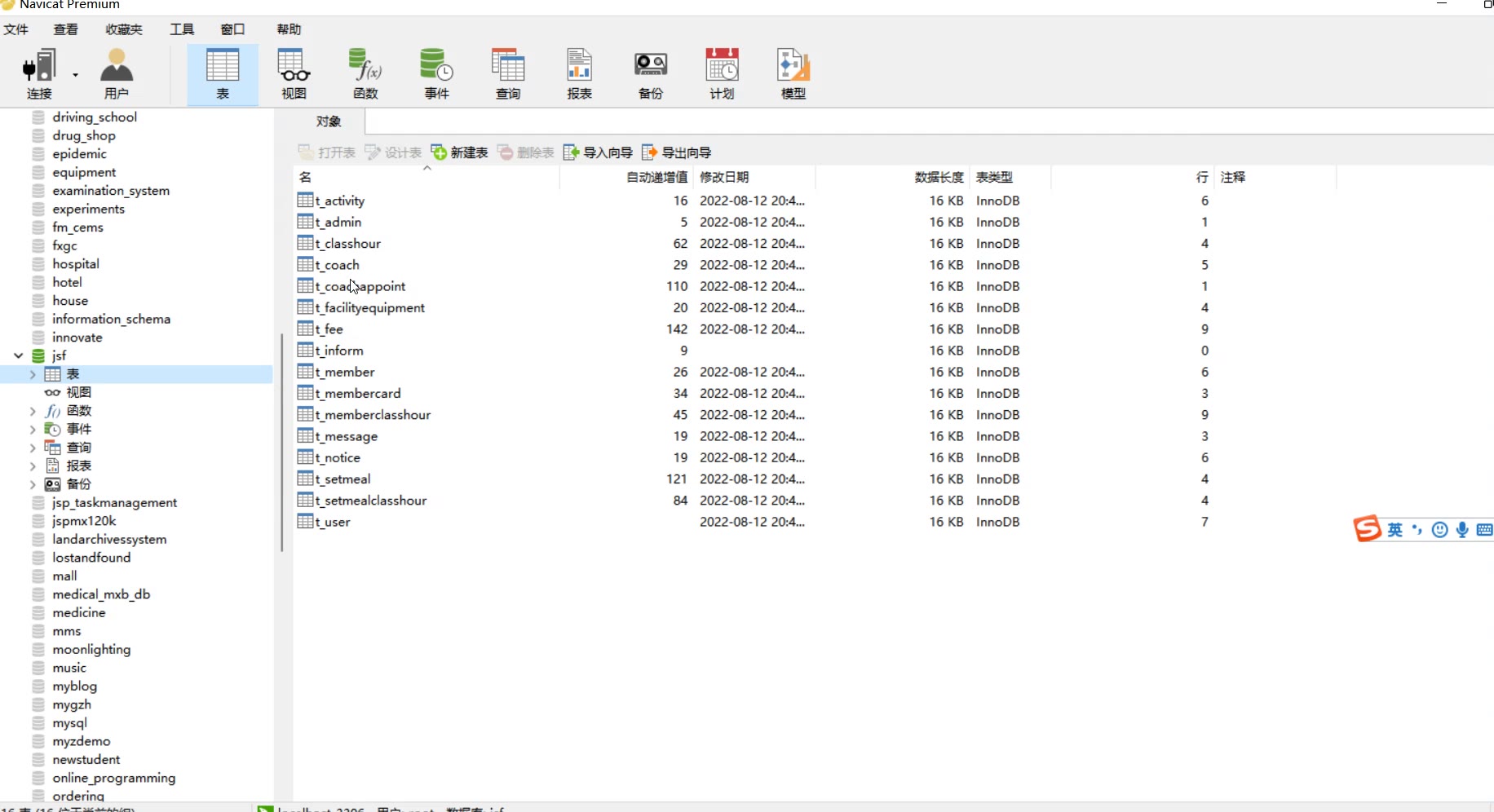Open the 模型 (Model) toolbar icon
The width and height of the screenshot is (1494, 812).
[x=793, y=74]
